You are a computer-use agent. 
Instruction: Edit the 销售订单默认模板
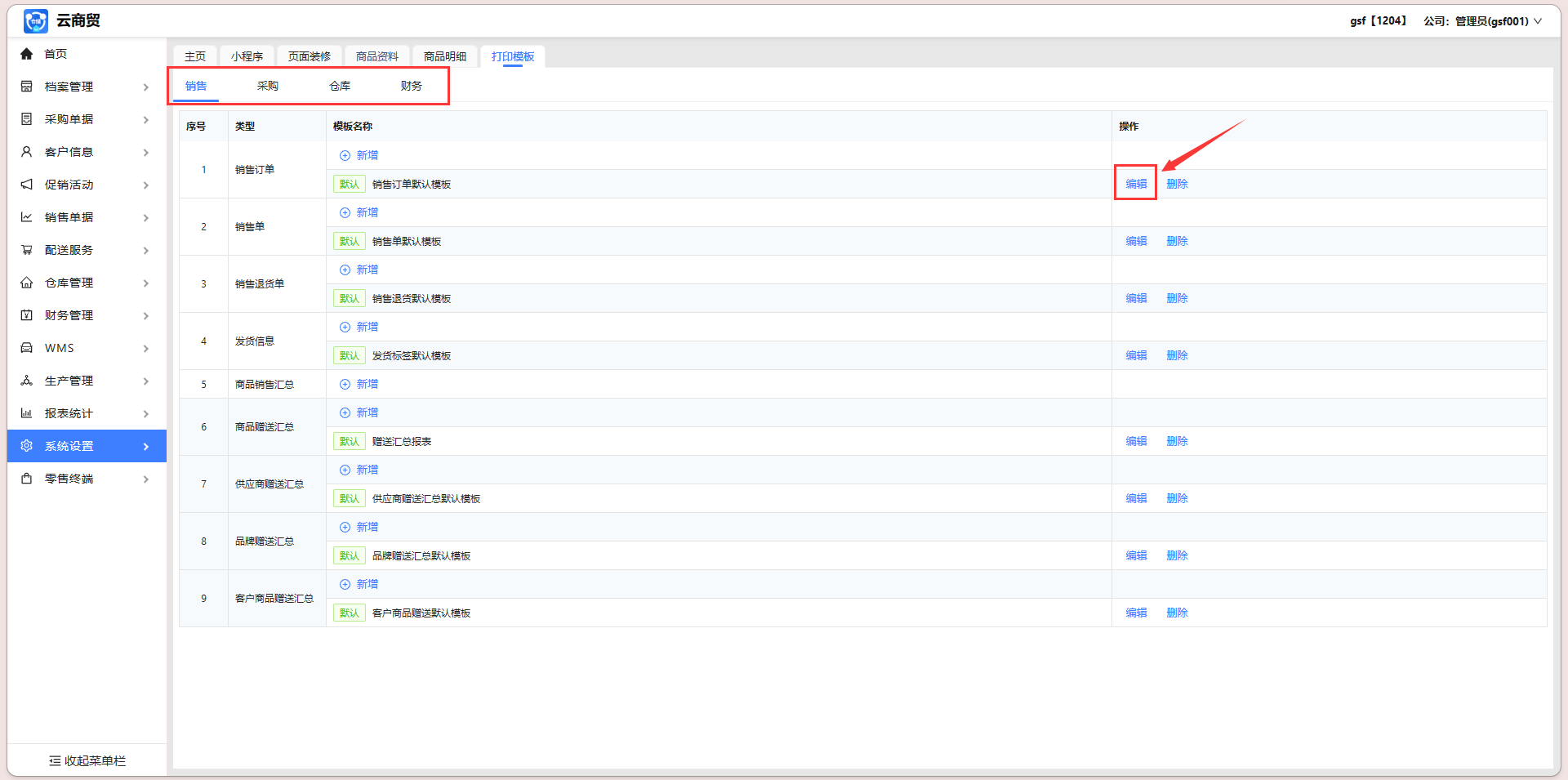tap(1136, 184)
